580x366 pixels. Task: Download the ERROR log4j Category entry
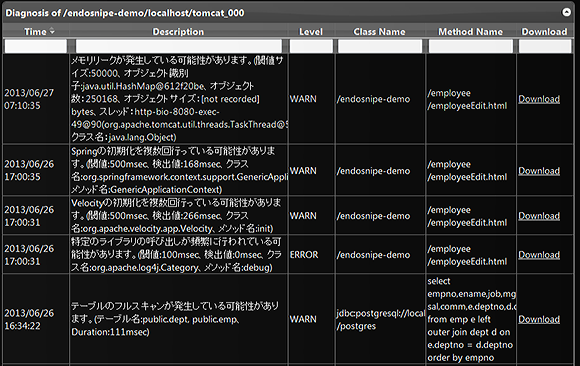539,255
